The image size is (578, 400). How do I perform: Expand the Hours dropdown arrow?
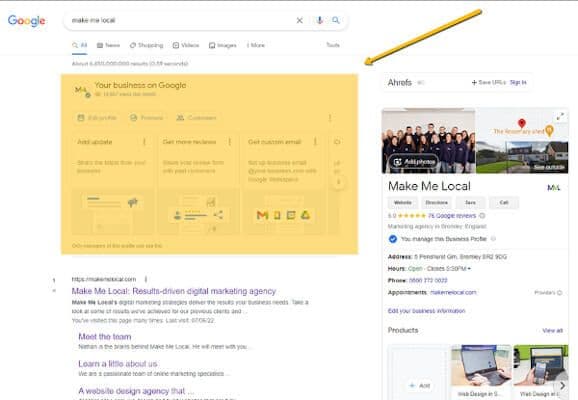pyautogui.click(x=469, y=269)
